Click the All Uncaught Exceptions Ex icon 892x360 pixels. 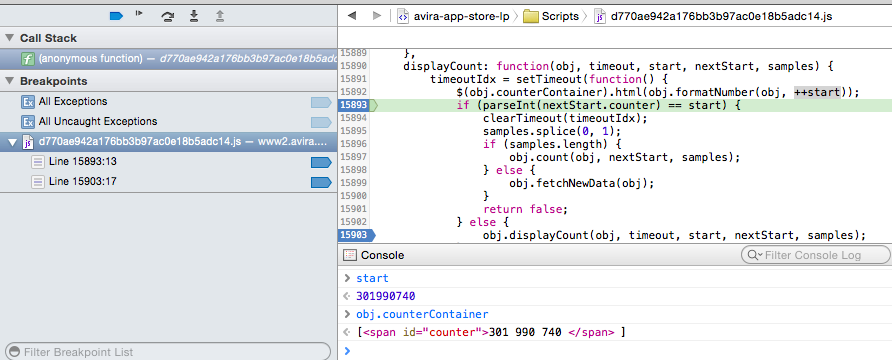(28, 122)
